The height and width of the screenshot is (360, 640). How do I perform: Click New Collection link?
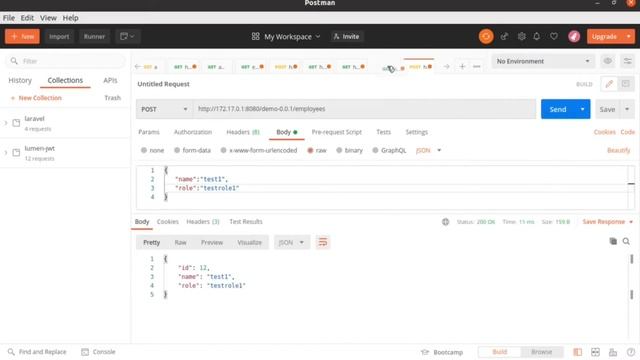[36, 98]
